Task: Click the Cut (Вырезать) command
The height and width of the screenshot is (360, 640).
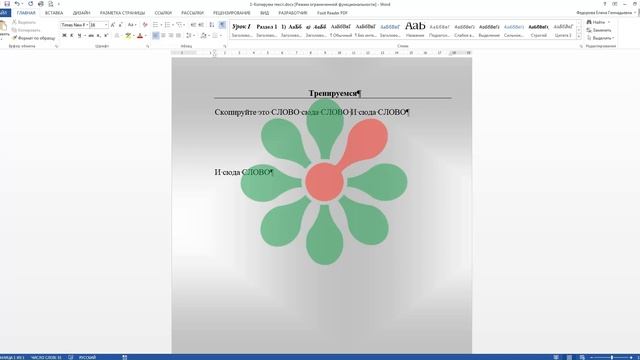Action: point(24,22)
